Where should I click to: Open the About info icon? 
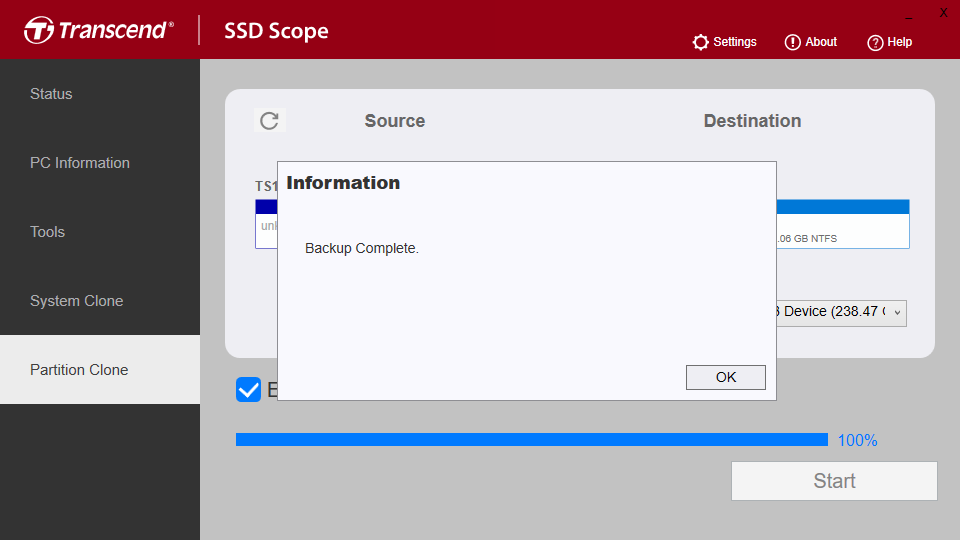[x=792, y=42]
